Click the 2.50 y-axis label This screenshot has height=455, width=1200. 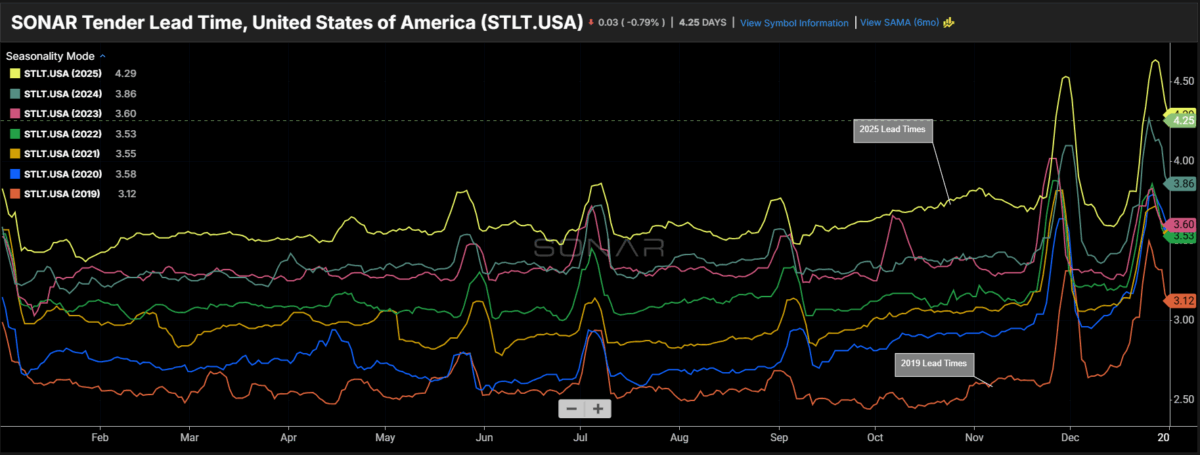(1184, 399)
